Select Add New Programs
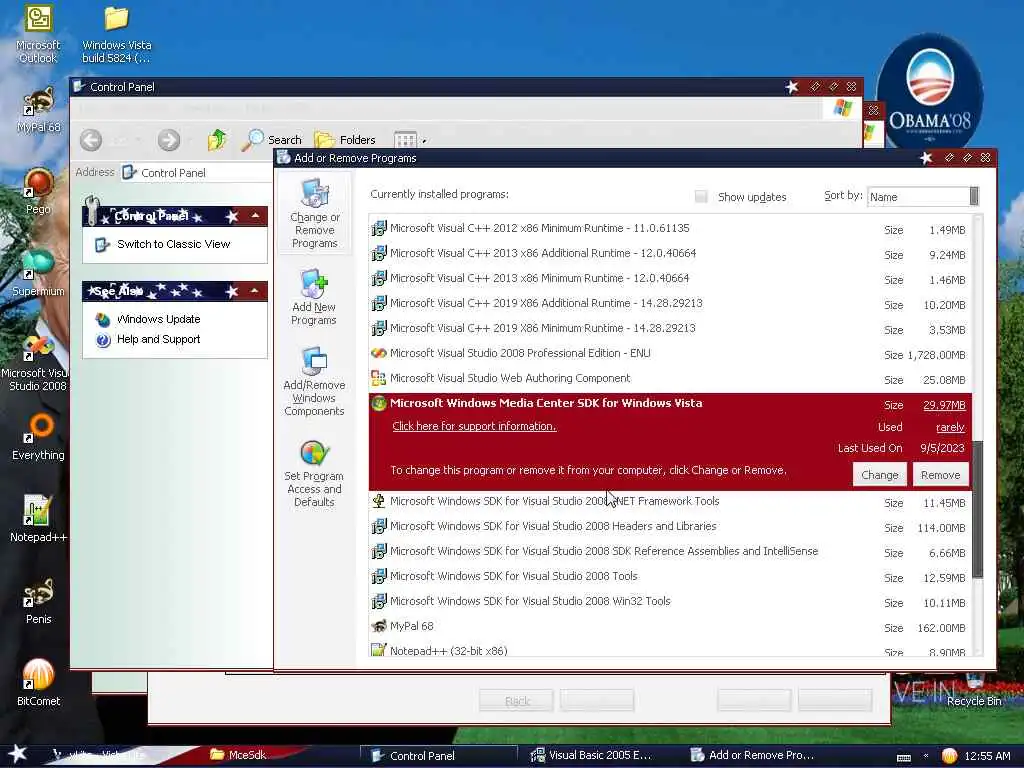 point(313,297)
